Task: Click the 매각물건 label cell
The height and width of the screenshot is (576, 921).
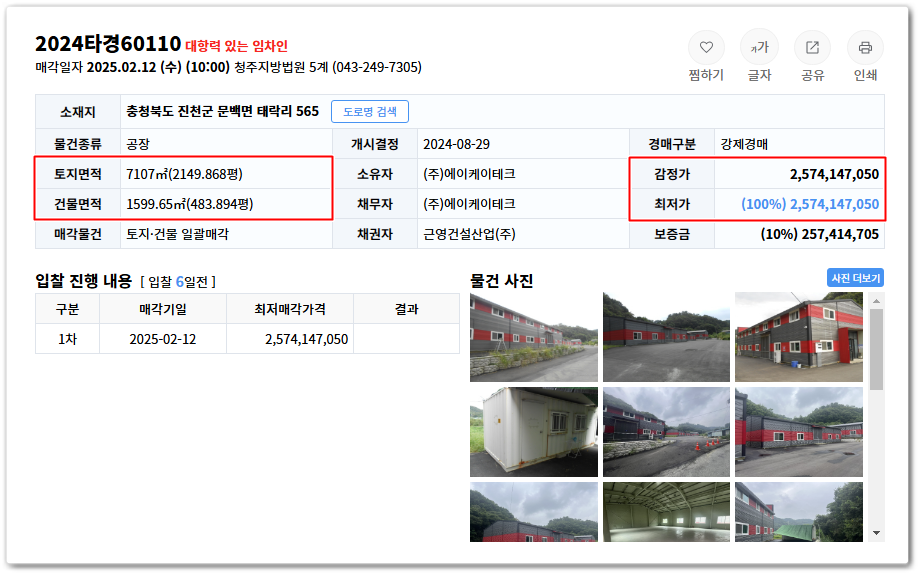Action: (78, 234)
